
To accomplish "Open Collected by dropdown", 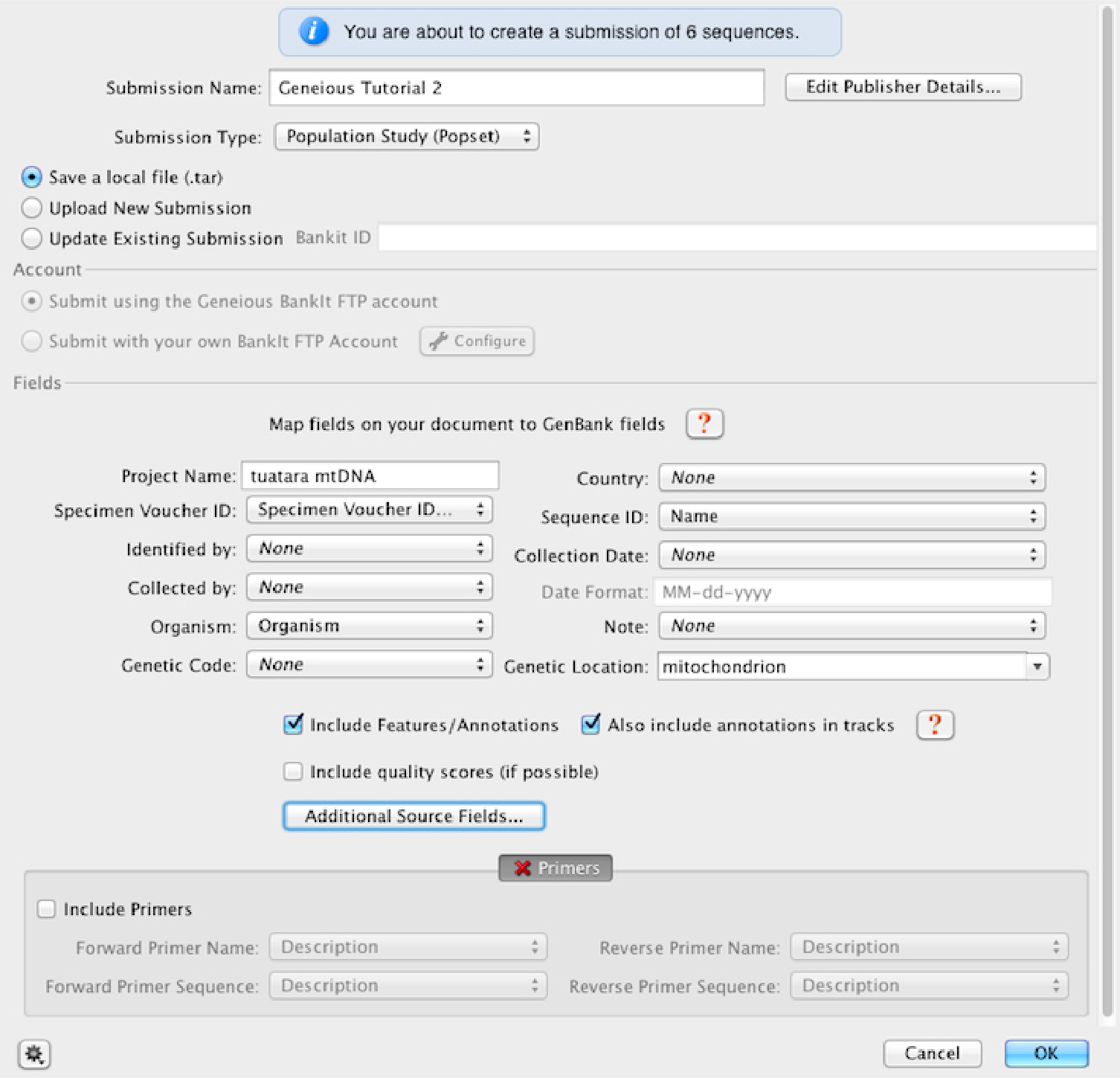I will (370, 588).
